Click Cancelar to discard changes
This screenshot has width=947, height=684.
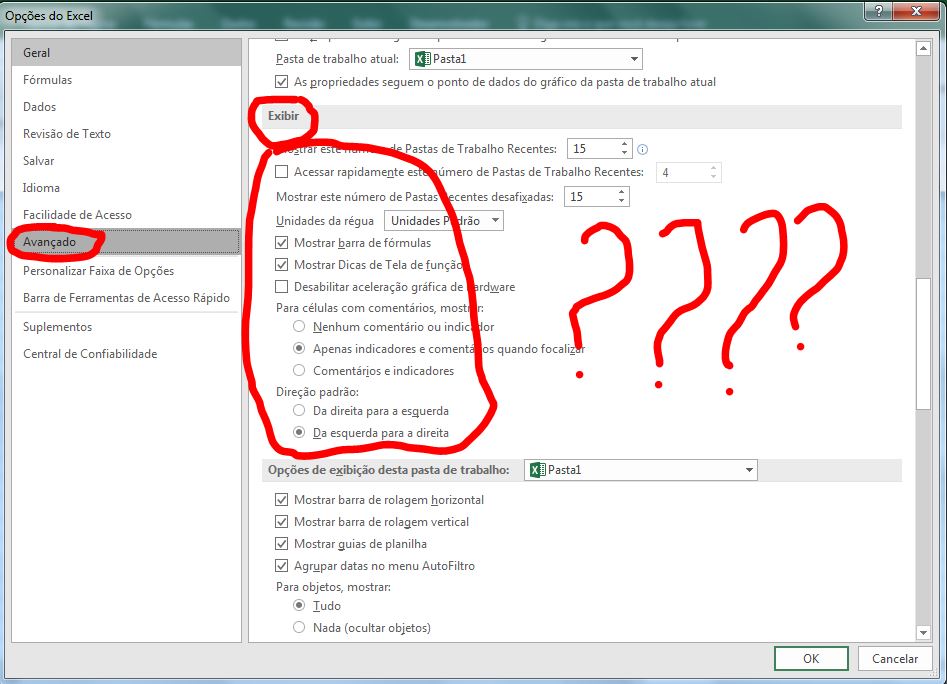895,658
